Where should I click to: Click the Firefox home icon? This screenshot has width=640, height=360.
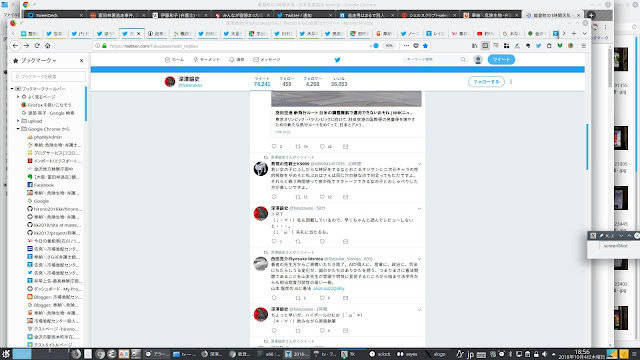point(48,46)
